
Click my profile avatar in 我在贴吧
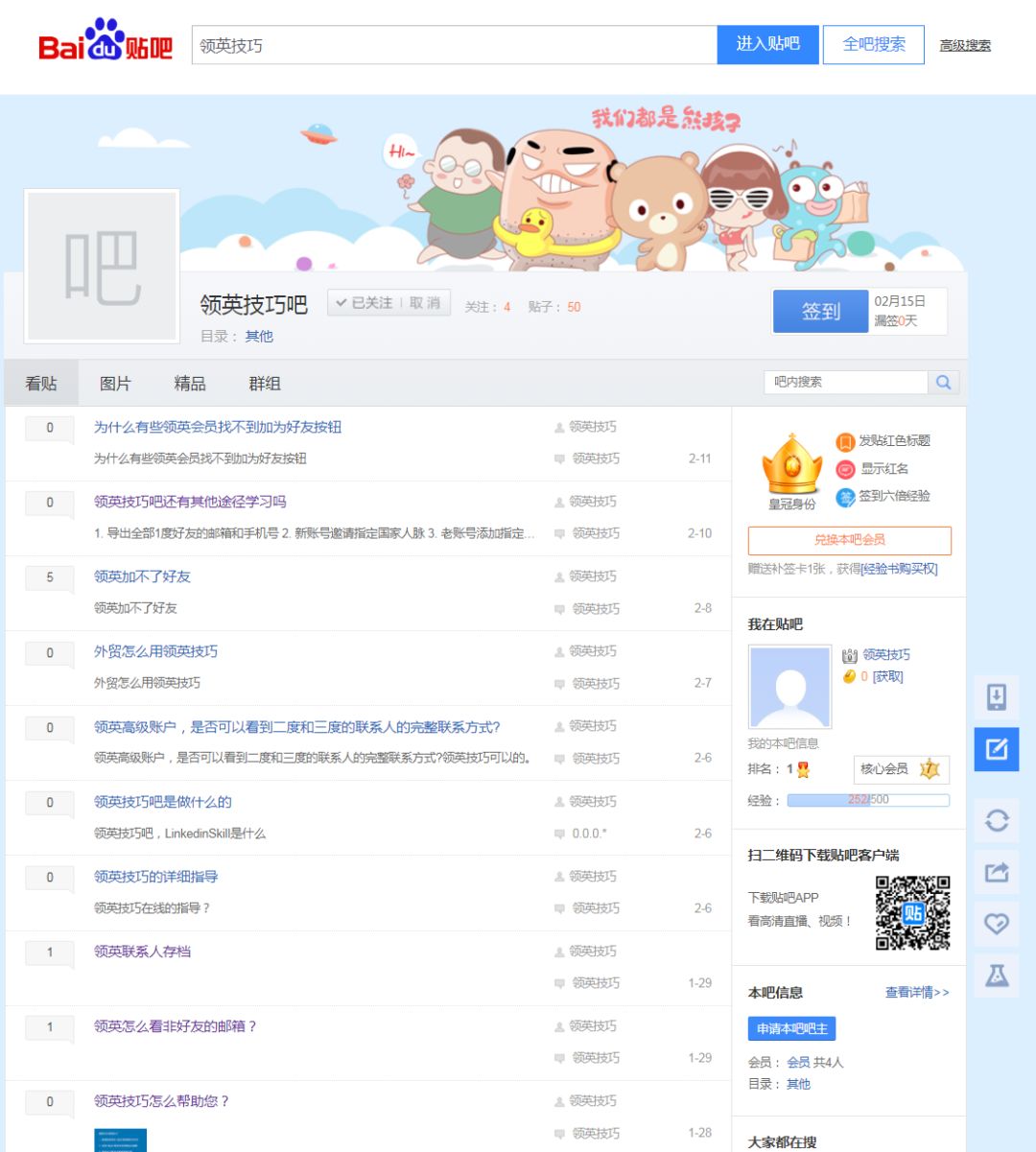789,687
